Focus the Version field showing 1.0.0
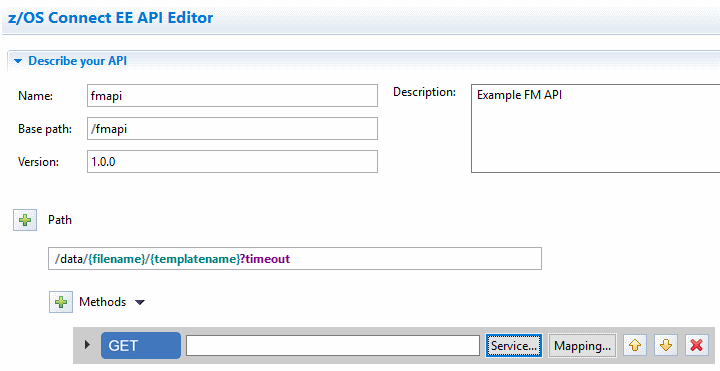The image size is (720, 371). click(x=232, y=162)
